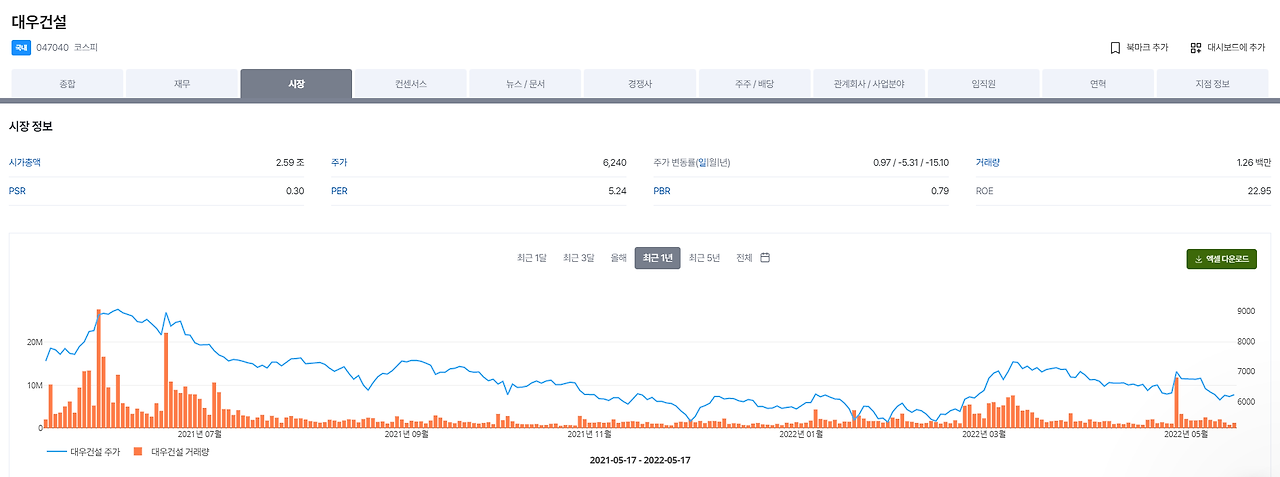Open the PBR link
This screenshot has width=1280, height=477.
tap(662, 191)
